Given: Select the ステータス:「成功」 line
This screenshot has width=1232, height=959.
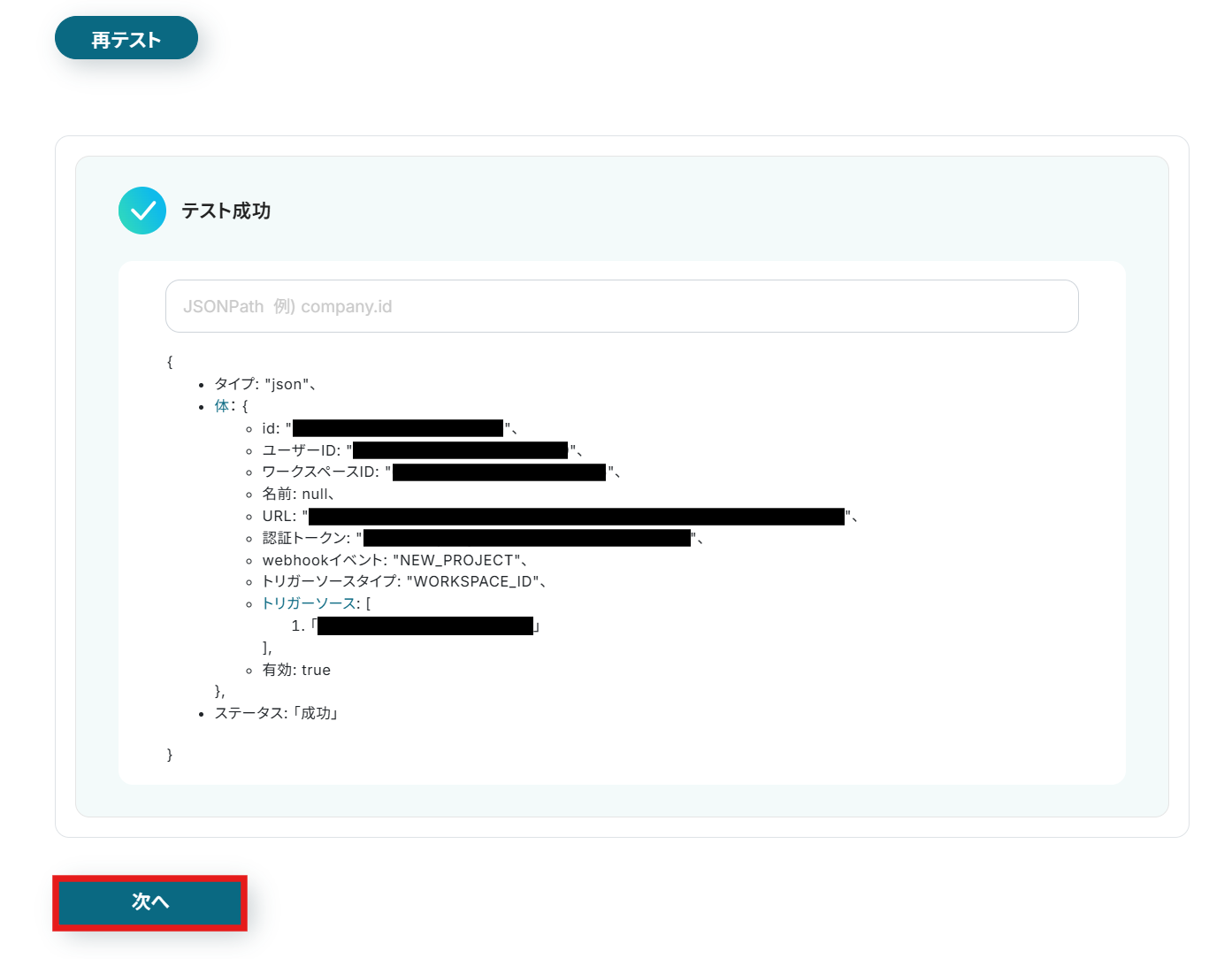Looking at the screenshot, I should coord(277,713).
